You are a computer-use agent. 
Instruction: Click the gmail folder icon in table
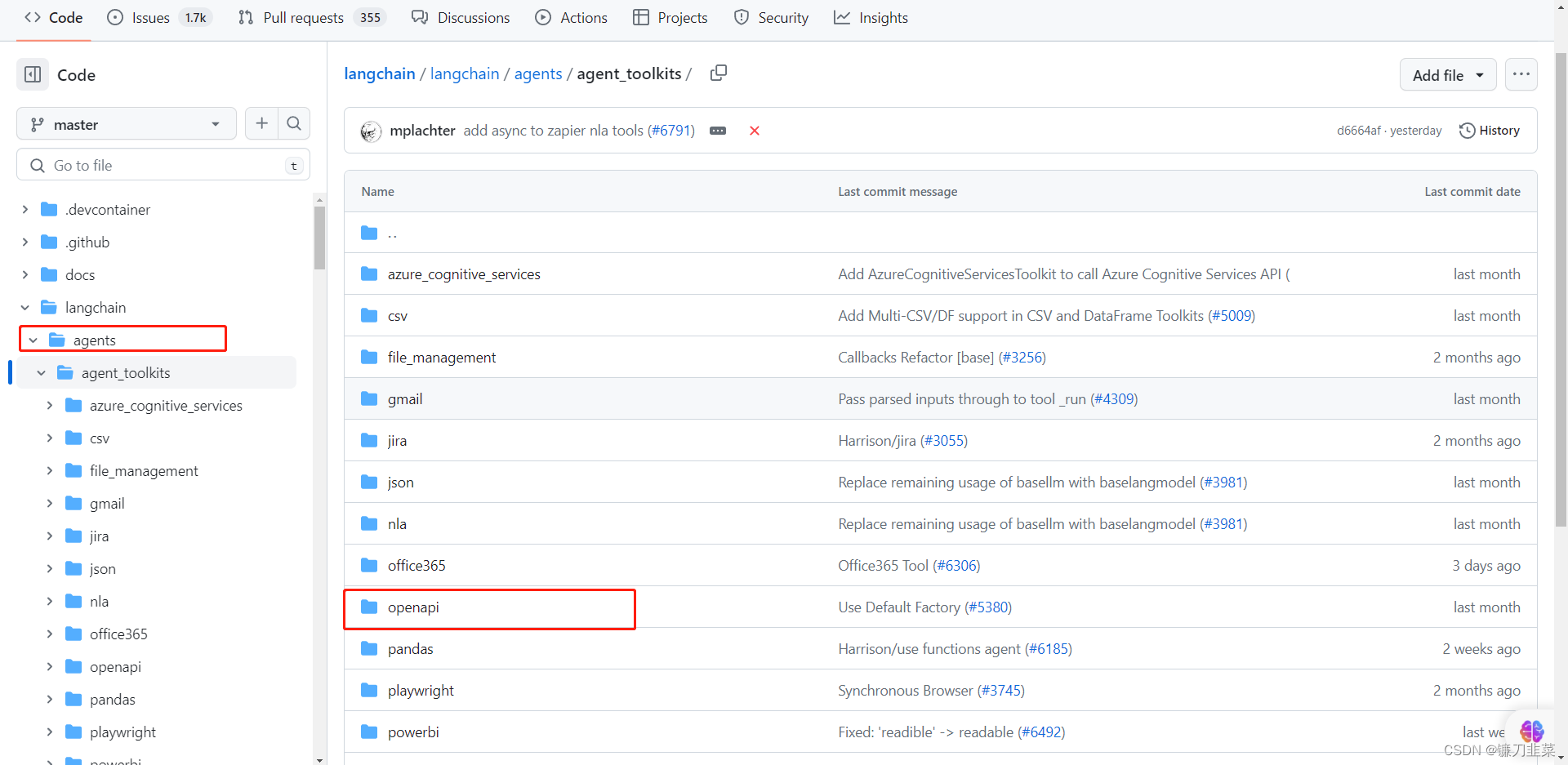(369, 398)
